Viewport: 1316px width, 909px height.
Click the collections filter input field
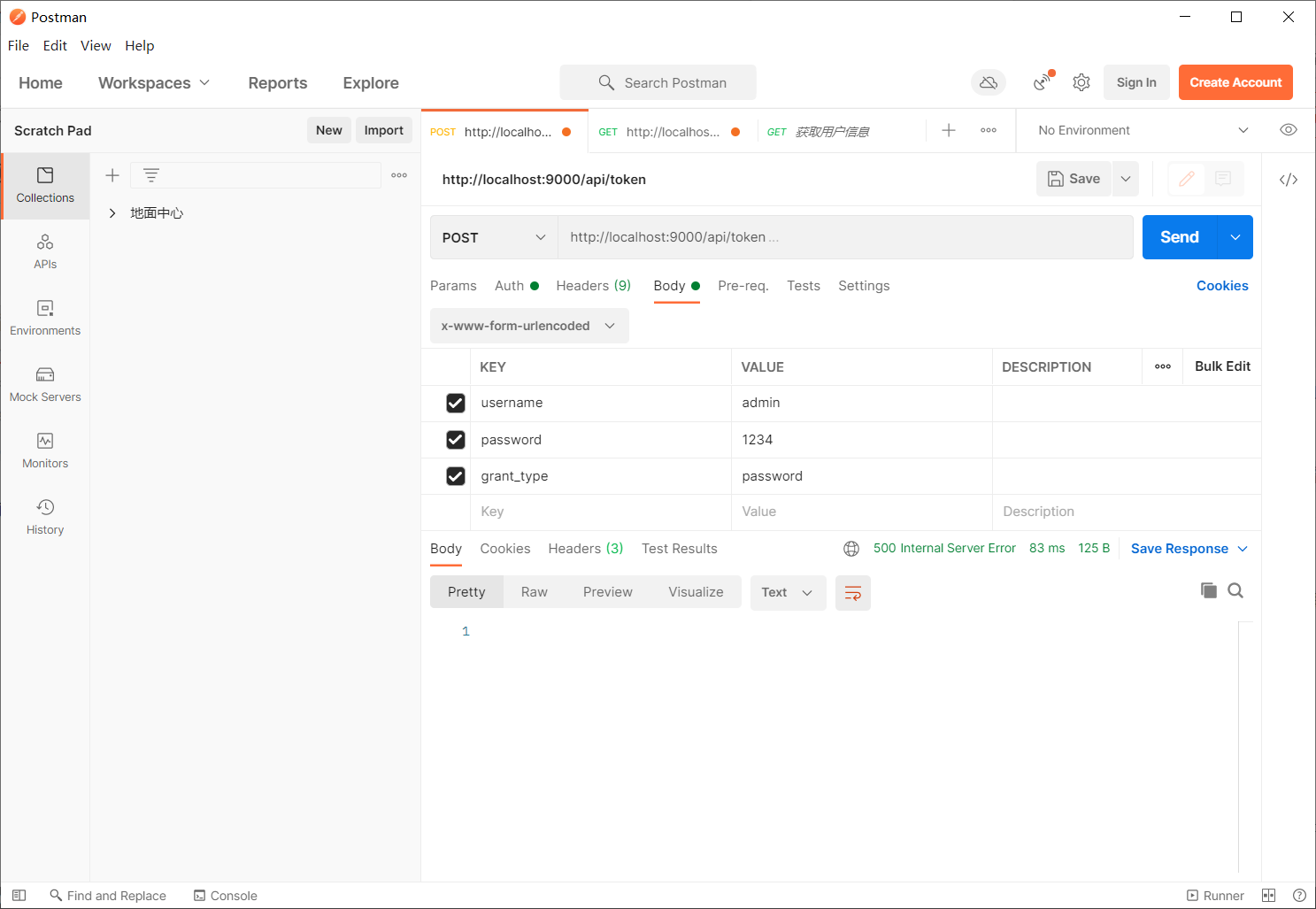(256, 175)
